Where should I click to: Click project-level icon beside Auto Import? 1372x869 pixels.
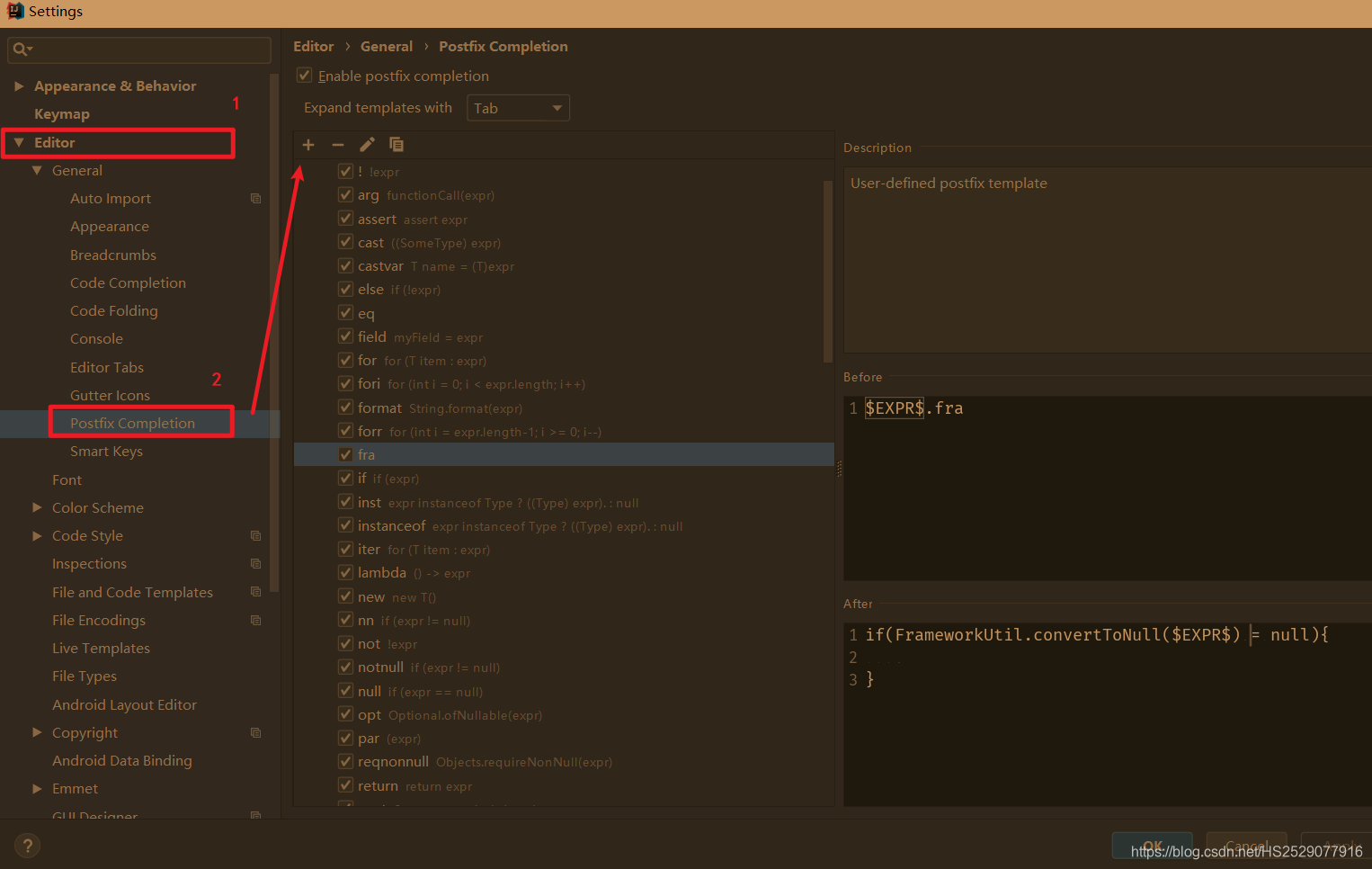(256, 199)
